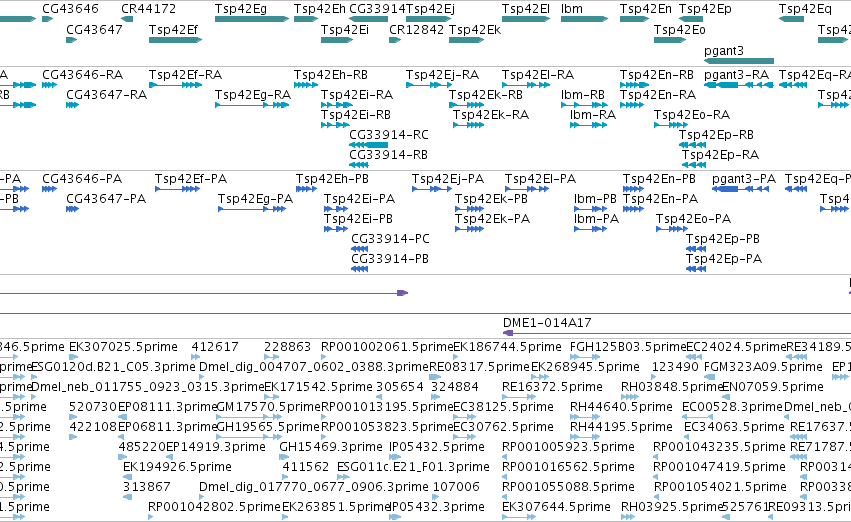Click EST GM17570.5prime

(269, 407)
